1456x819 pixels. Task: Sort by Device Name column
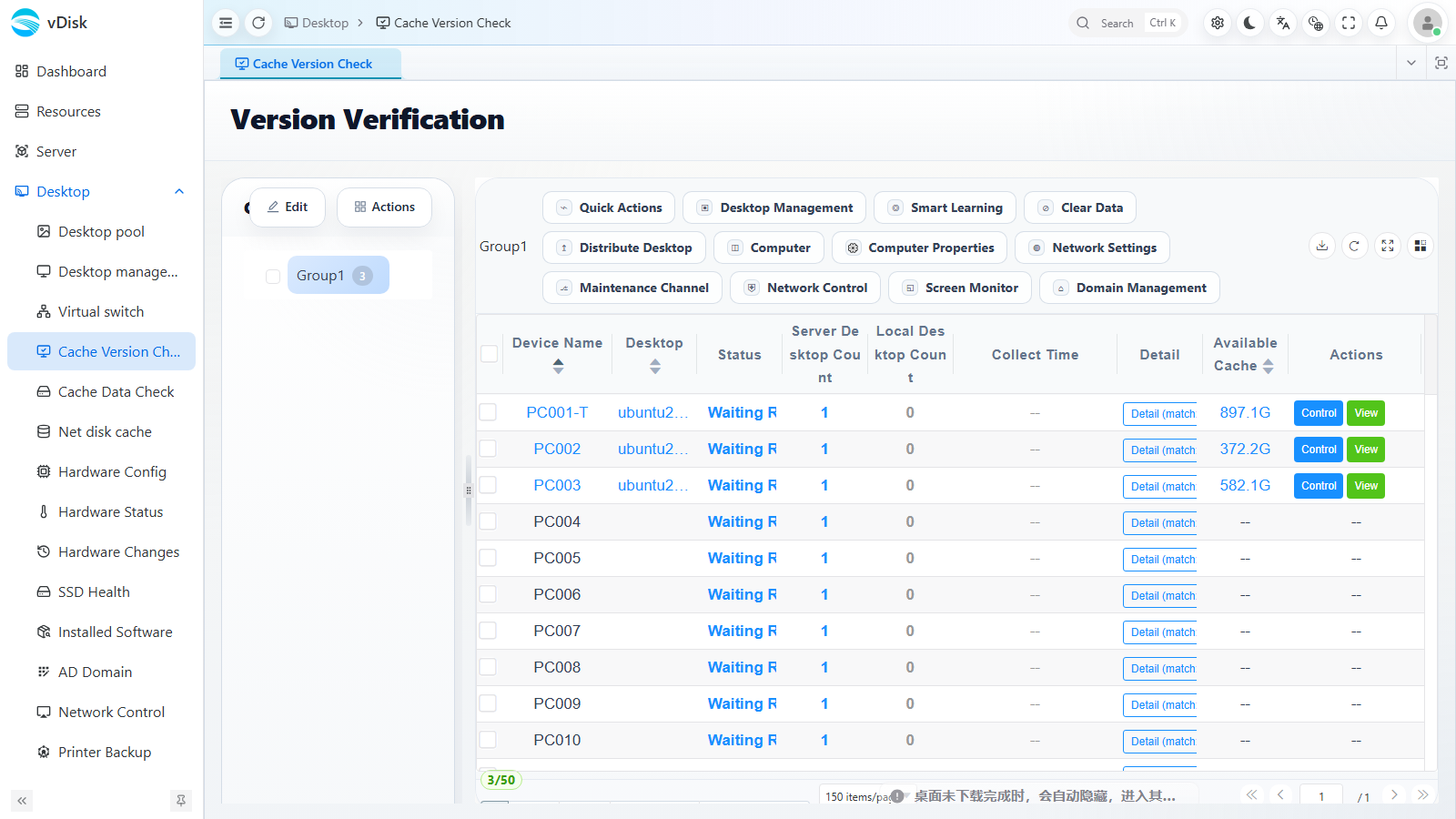click(x=558, y=366)
